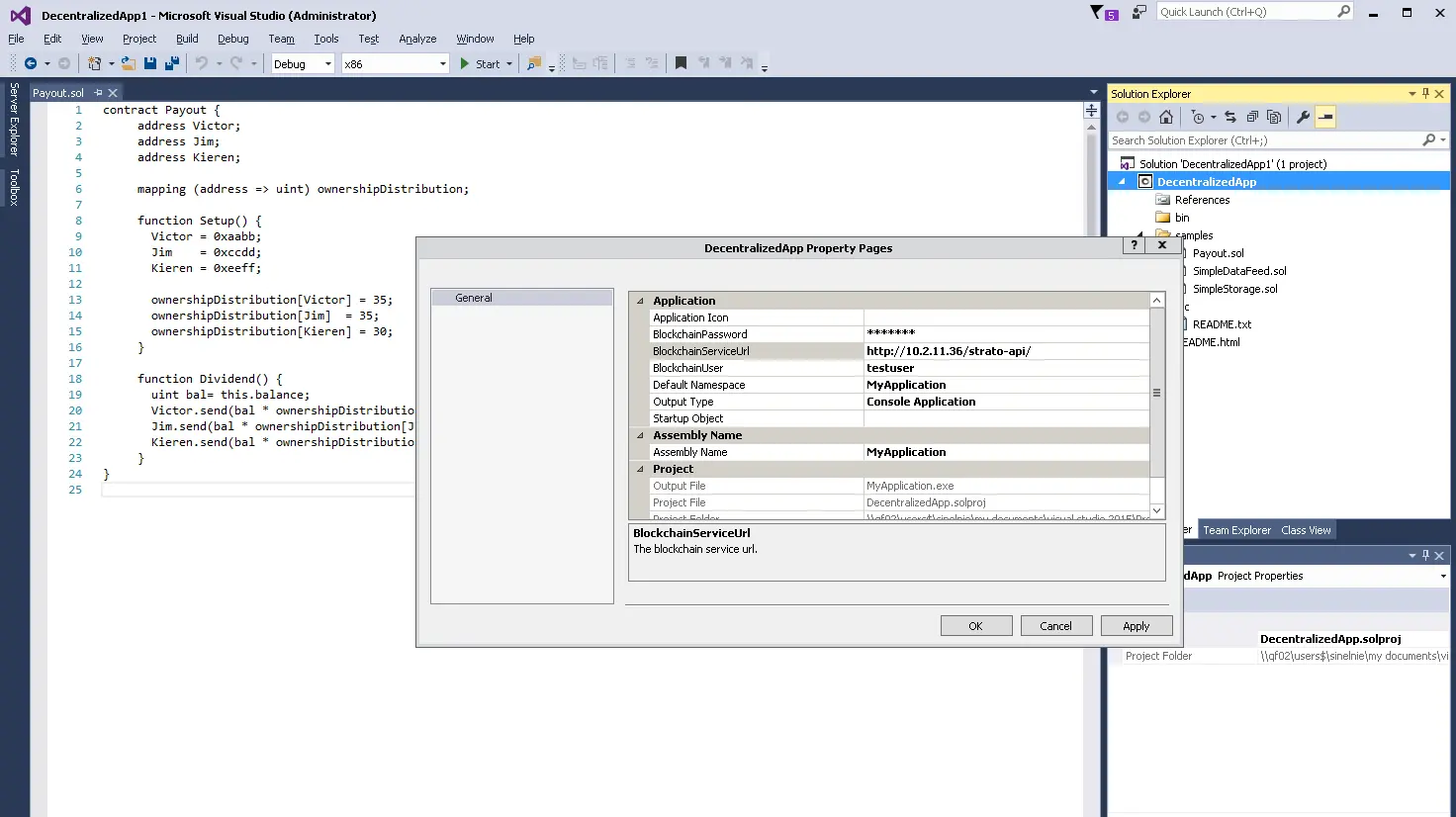Click the Save All toolbar icon
The height and width of the screenshot is (817, 1456).
tap(172, 63)
